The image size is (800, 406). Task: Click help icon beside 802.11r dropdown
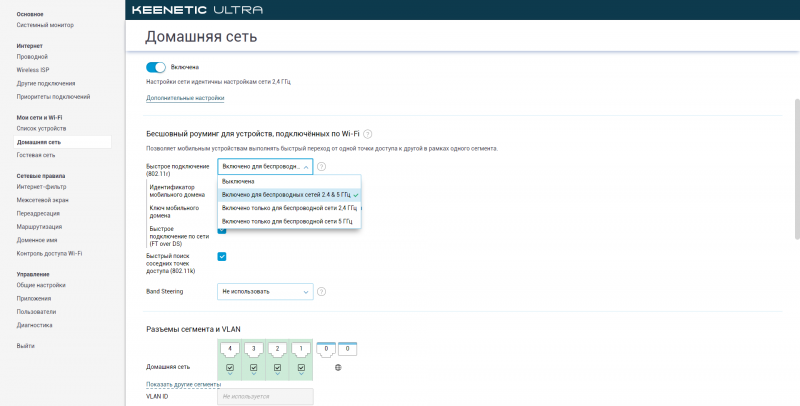pyautogui.click(x=321, y=167)
